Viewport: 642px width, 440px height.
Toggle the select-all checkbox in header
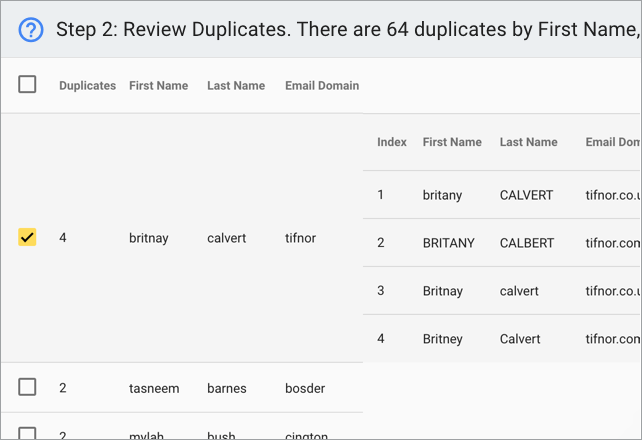pyautogui.click(x=27, y=84)
